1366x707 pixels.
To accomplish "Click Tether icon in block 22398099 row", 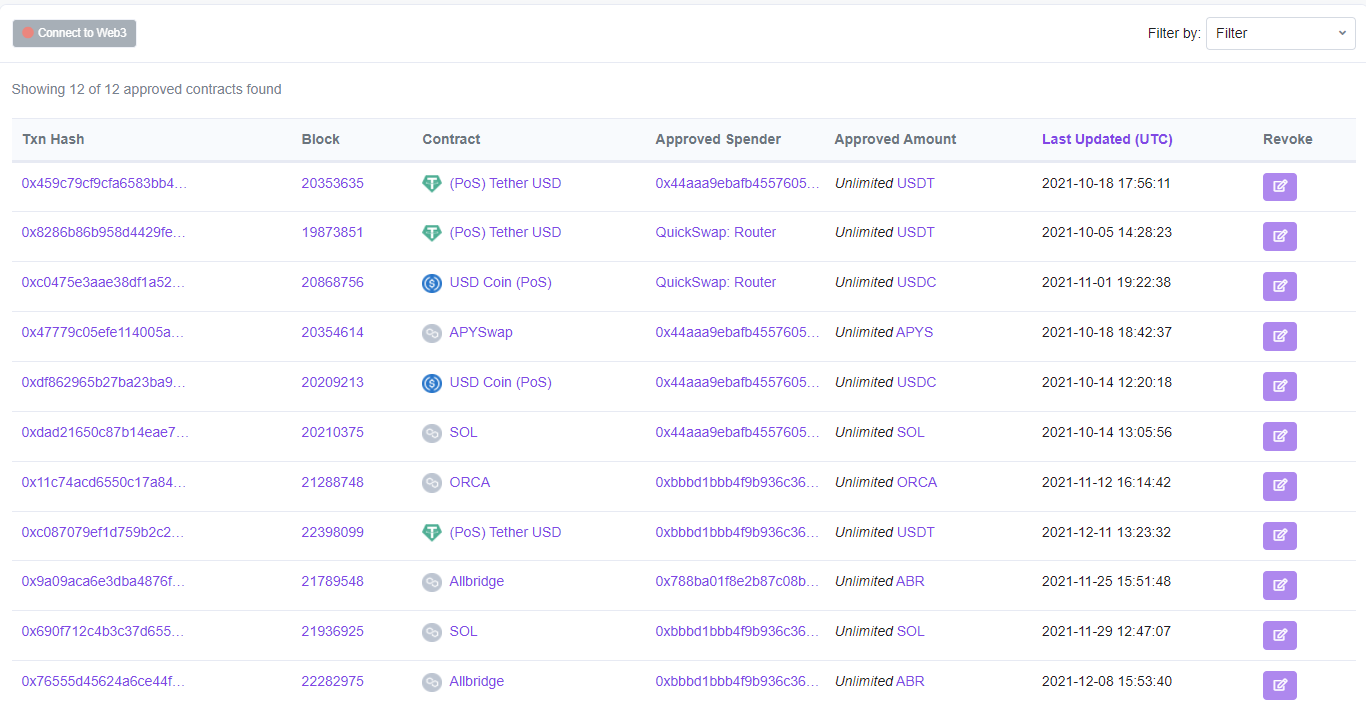I will tap(432, 533).
